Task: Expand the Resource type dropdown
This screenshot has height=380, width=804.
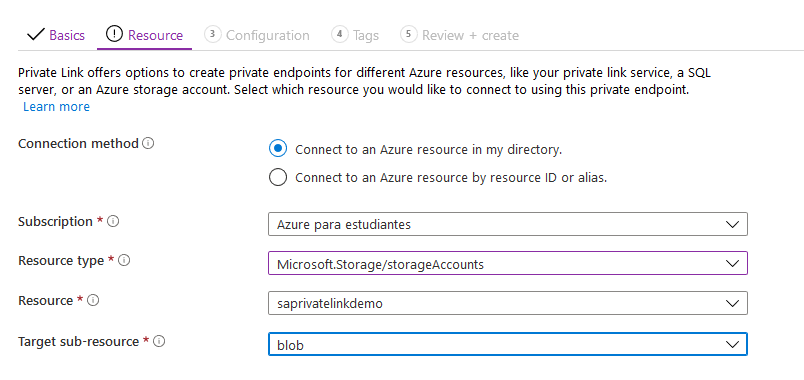Action: click(508, 263)
